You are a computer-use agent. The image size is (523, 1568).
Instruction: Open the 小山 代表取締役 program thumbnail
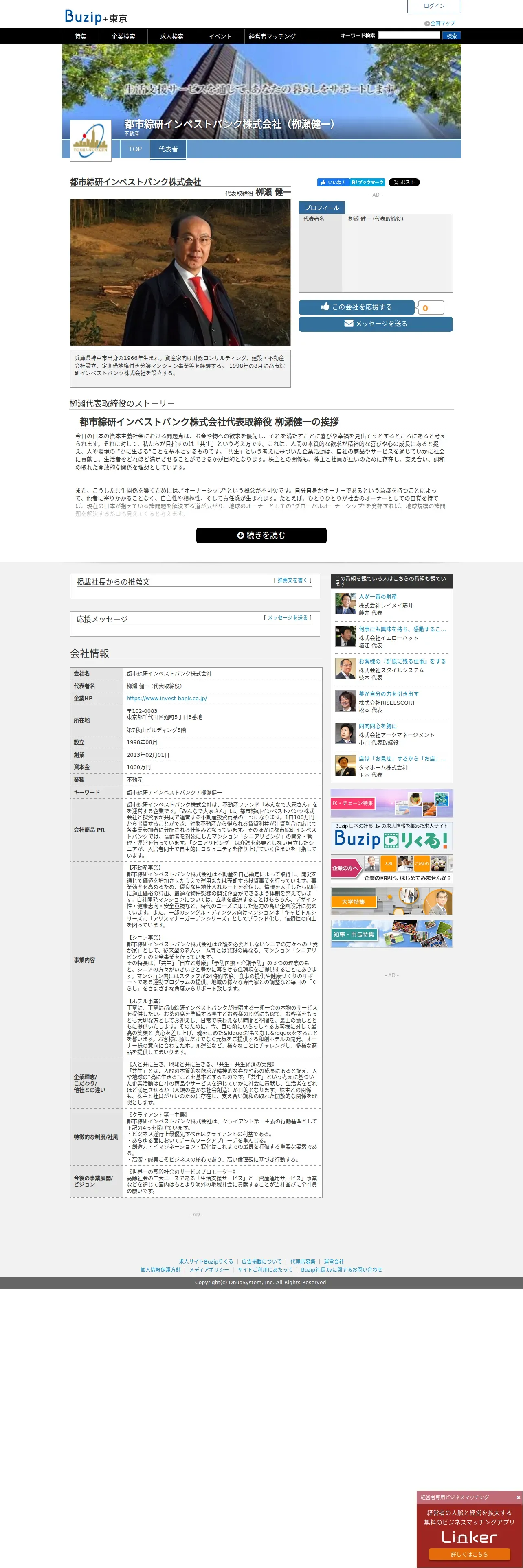click(345, 734)
